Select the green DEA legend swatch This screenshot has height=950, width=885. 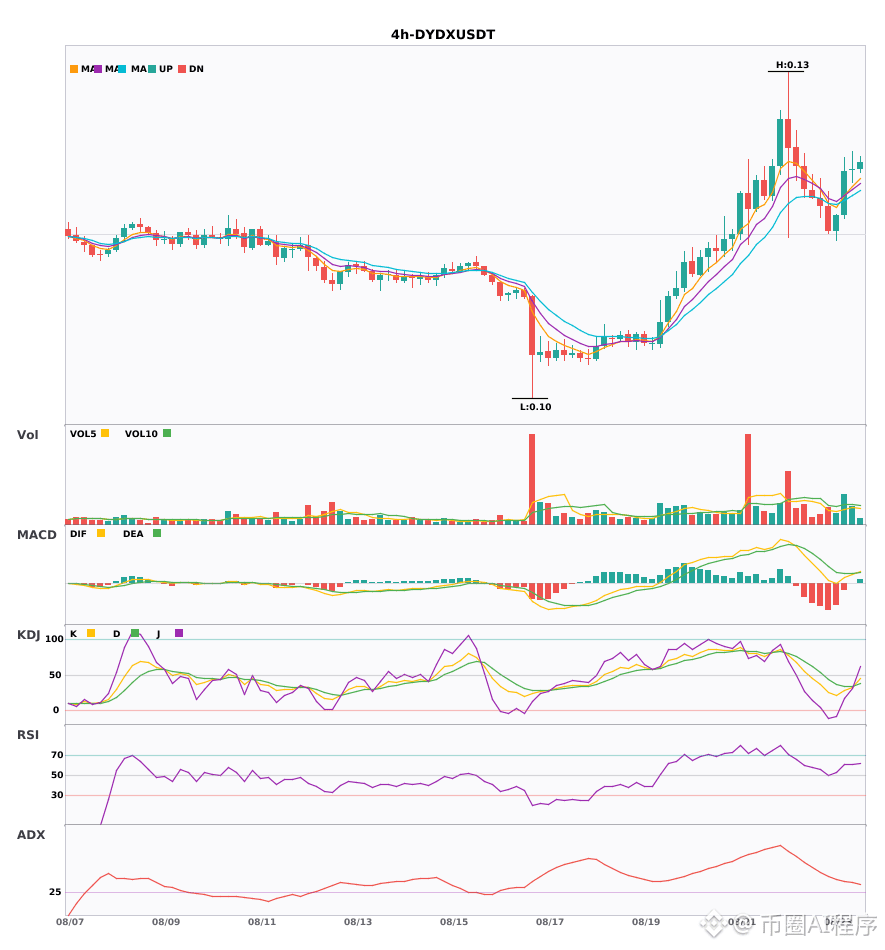pos(157,533)
